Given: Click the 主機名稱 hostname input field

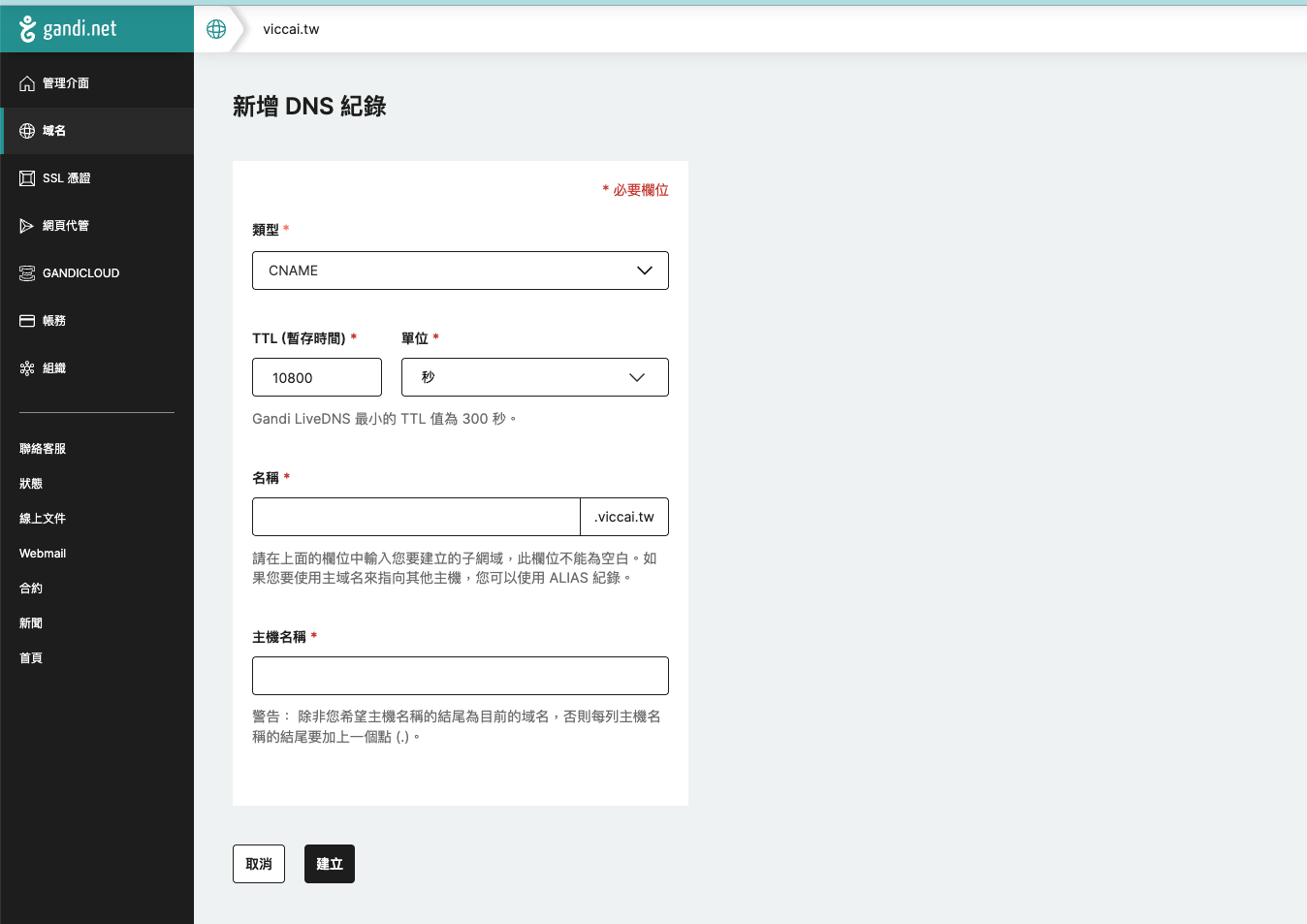Looking at the screenshot, I should 460,676.
